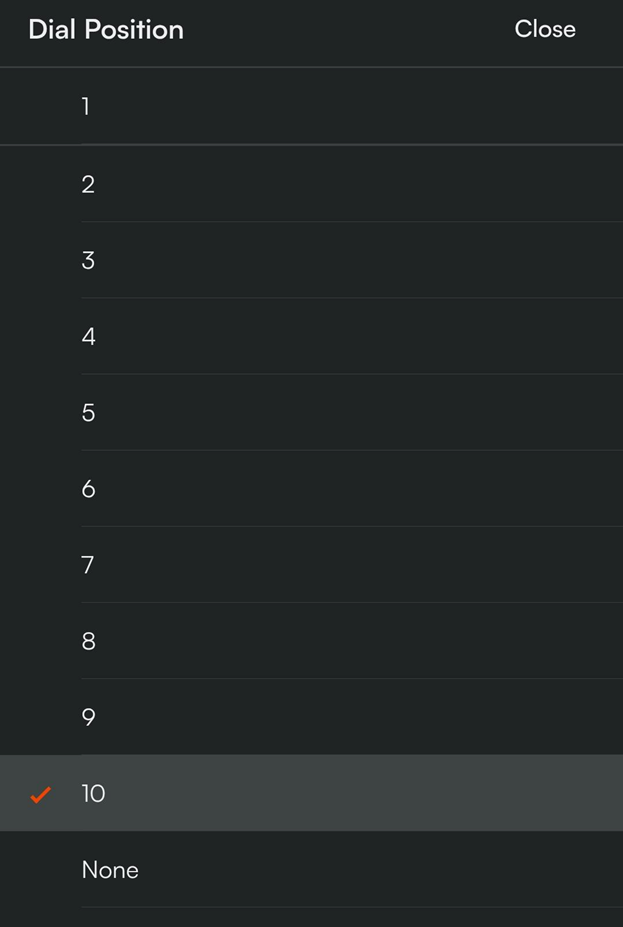Click the None label text

pyautogui.click(x=110, y=870)
